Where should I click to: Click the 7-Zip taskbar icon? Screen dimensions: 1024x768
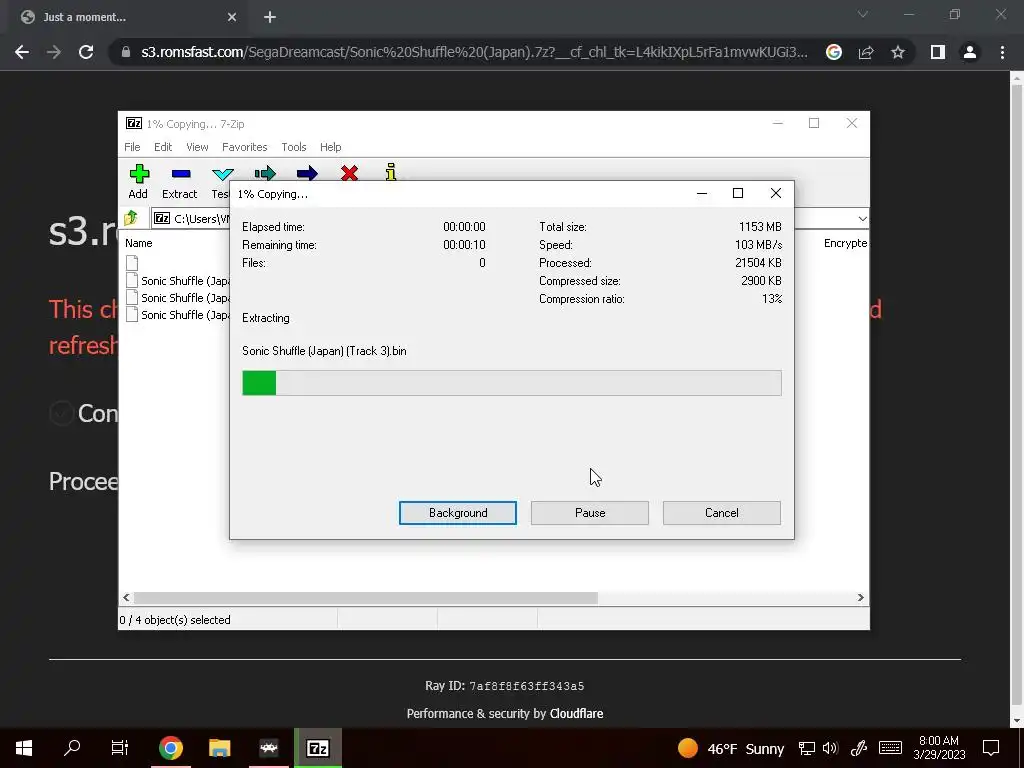tap(318, 748)
